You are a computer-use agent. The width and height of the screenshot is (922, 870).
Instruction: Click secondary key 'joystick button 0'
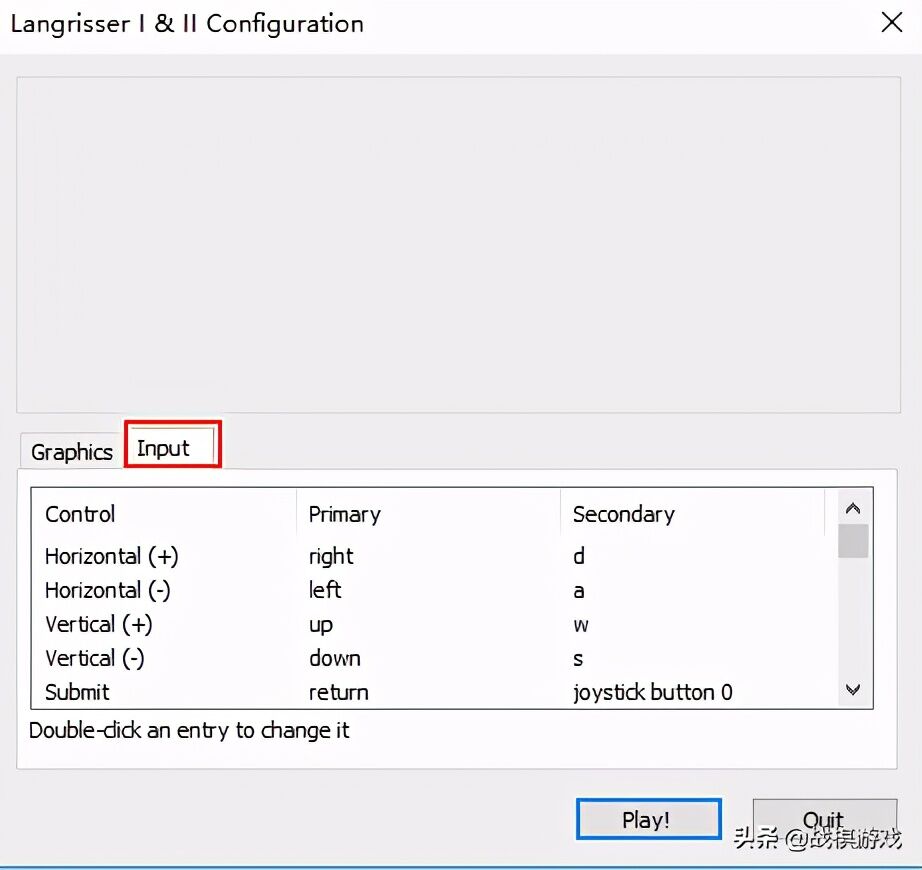point(652,692)
